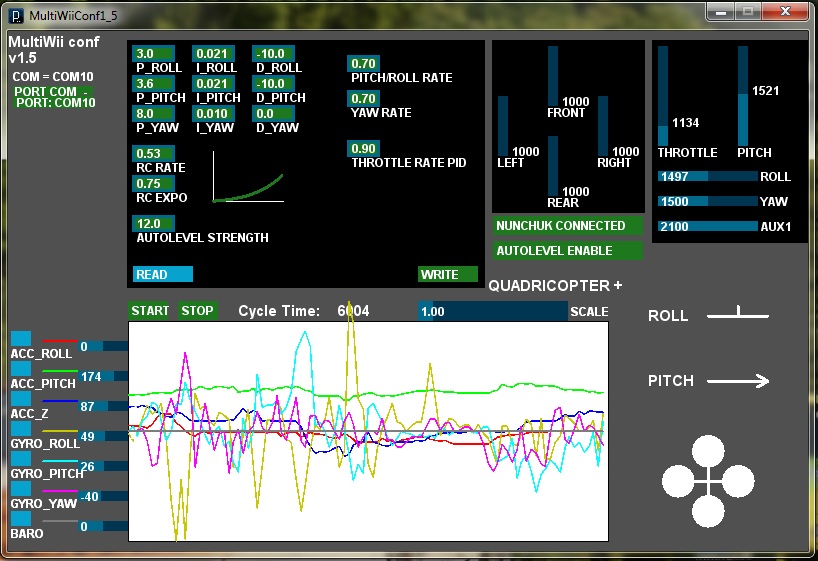The width and height of the screenshot is (818, 561).
Task: Click the ACC_PITCH value slider showing 174
Action: (x=103, y=376)
